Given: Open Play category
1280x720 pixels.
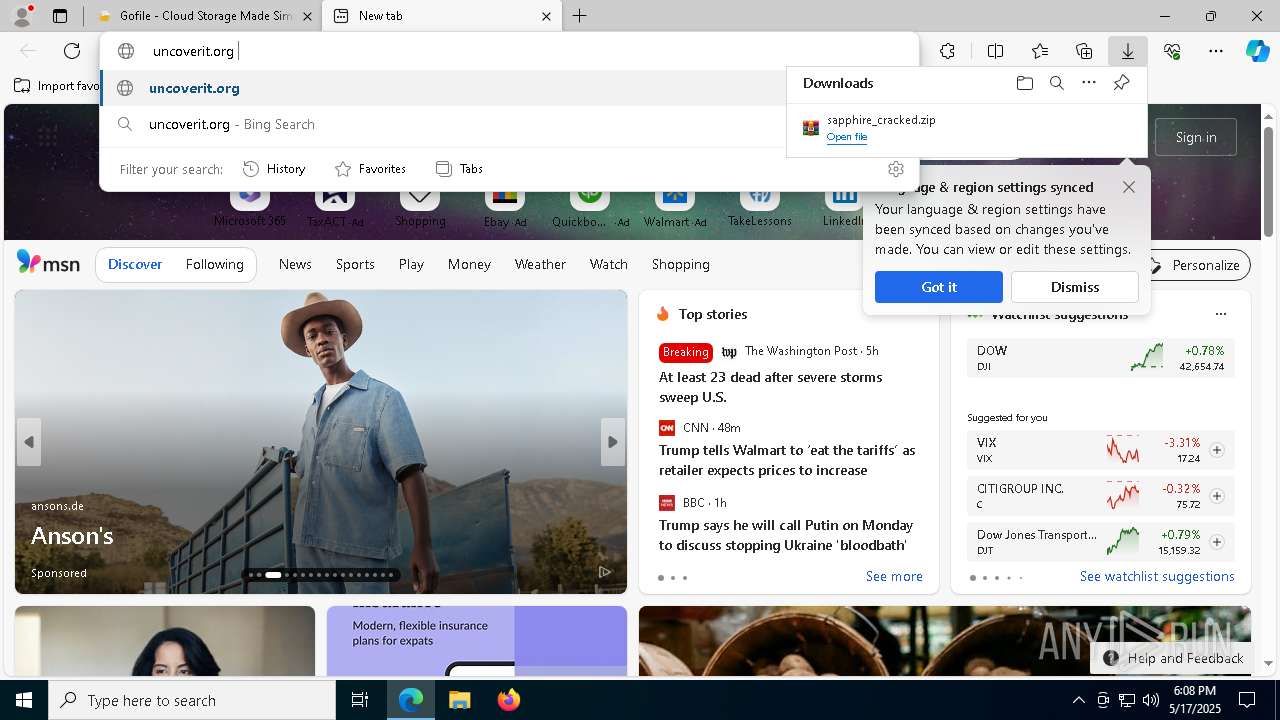Looking at the screenshot, I should [411, 264].
